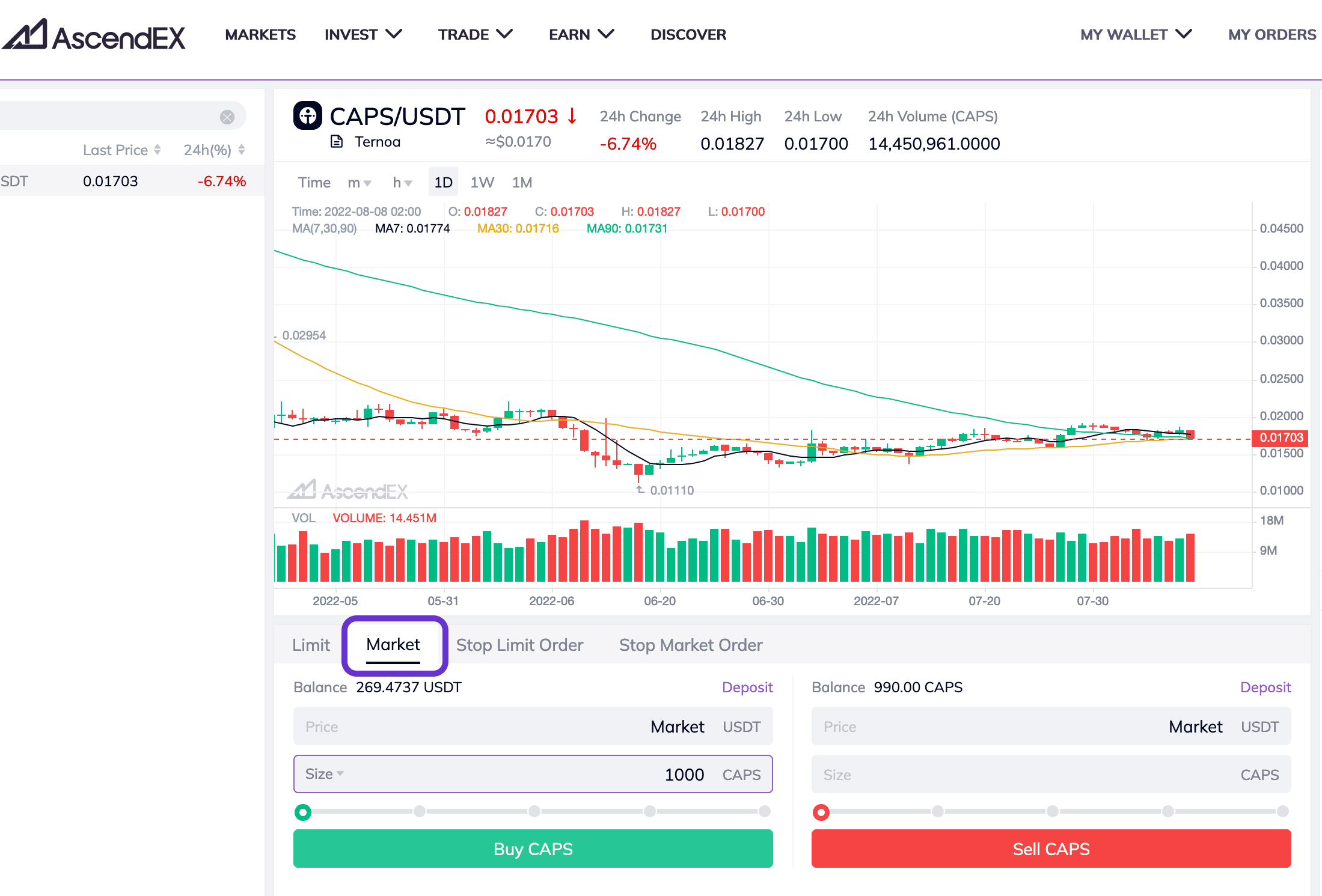Click the CAPS coin icon
The image size is (1322, 896).
point(308,115)
